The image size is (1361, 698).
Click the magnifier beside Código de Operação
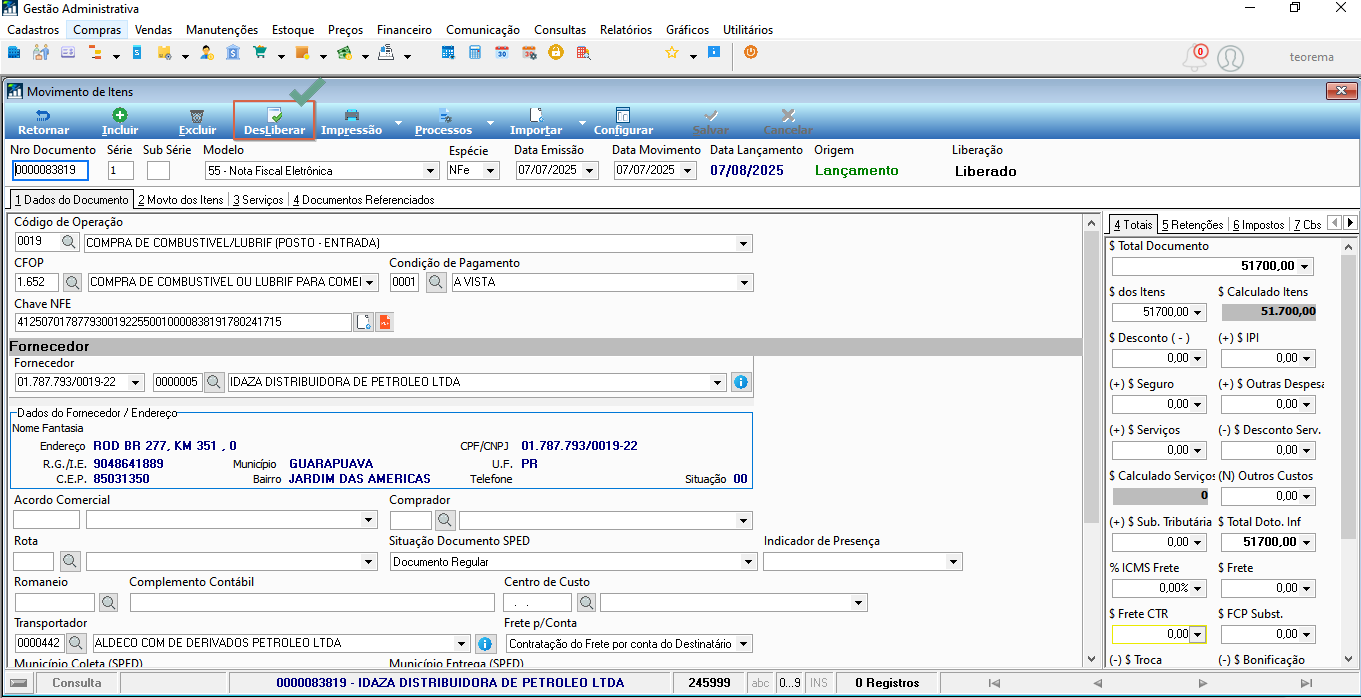pyautogui.click(x=69, y=242)
